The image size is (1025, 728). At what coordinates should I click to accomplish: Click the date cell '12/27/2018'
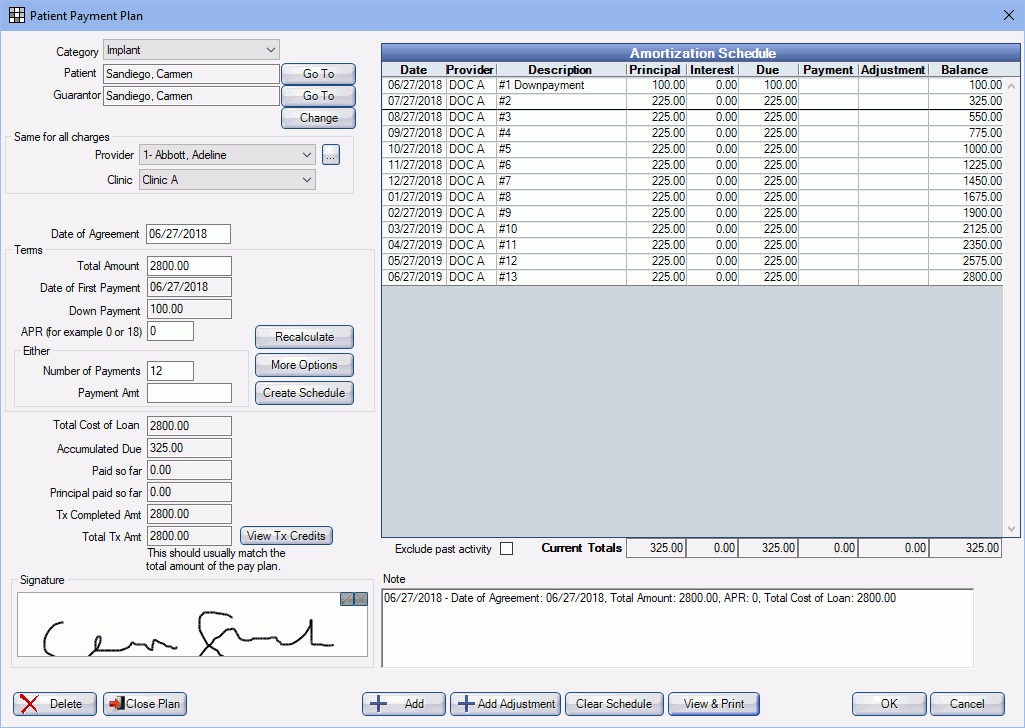(x=414, y=181)
